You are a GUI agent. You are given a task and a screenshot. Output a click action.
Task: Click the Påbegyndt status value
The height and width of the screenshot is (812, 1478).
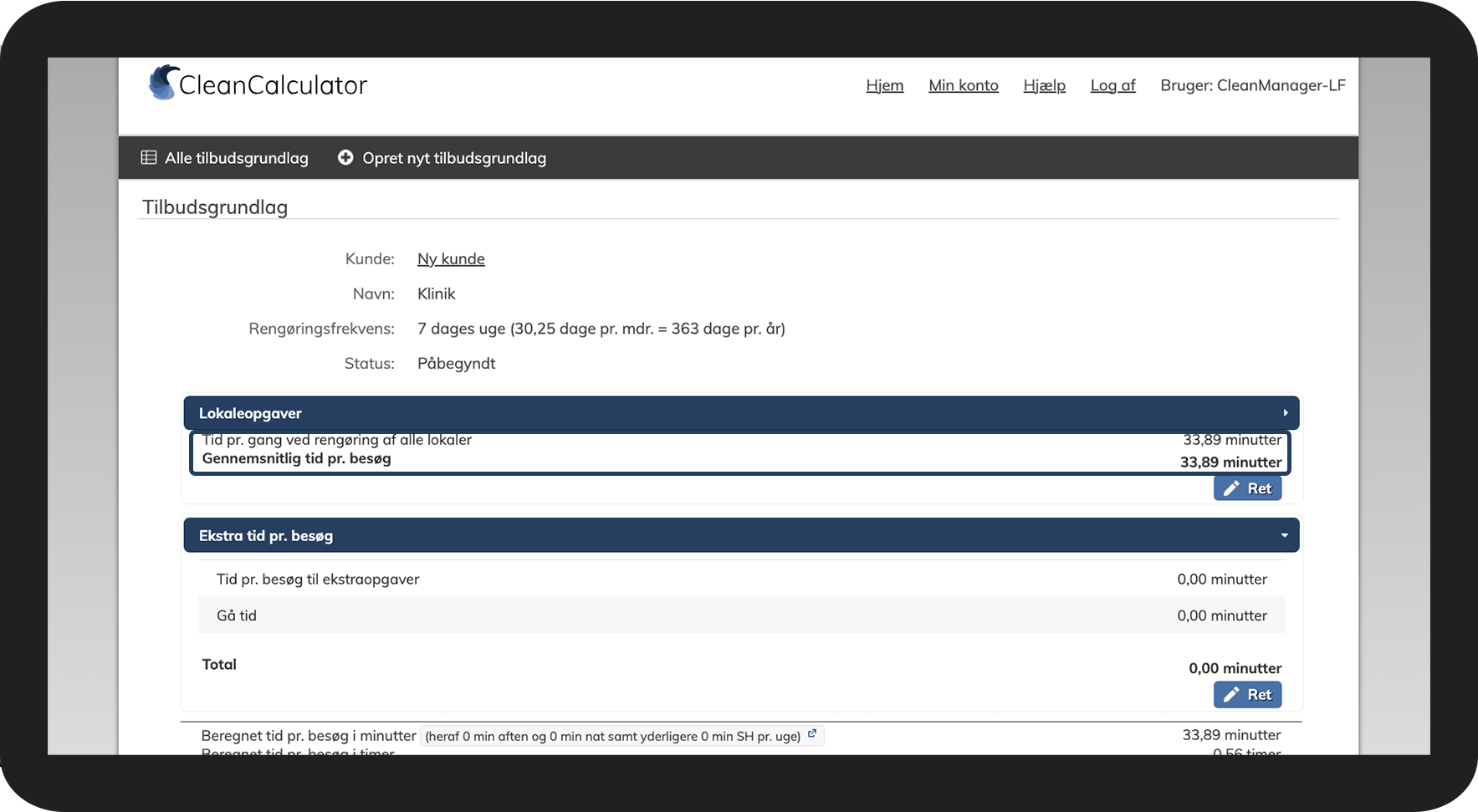457,364
